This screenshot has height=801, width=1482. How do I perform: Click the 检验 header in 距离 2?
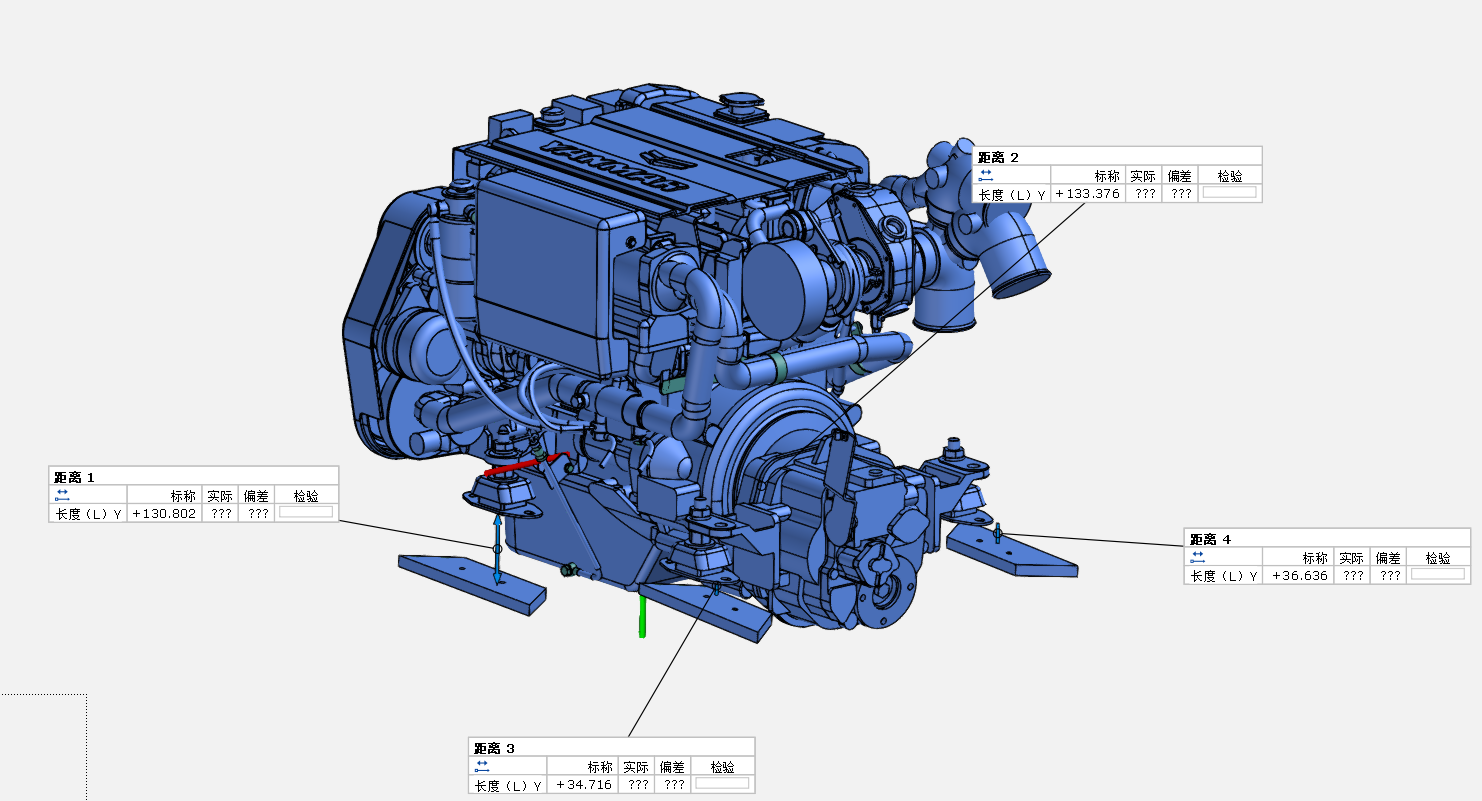pos(1230,176)
